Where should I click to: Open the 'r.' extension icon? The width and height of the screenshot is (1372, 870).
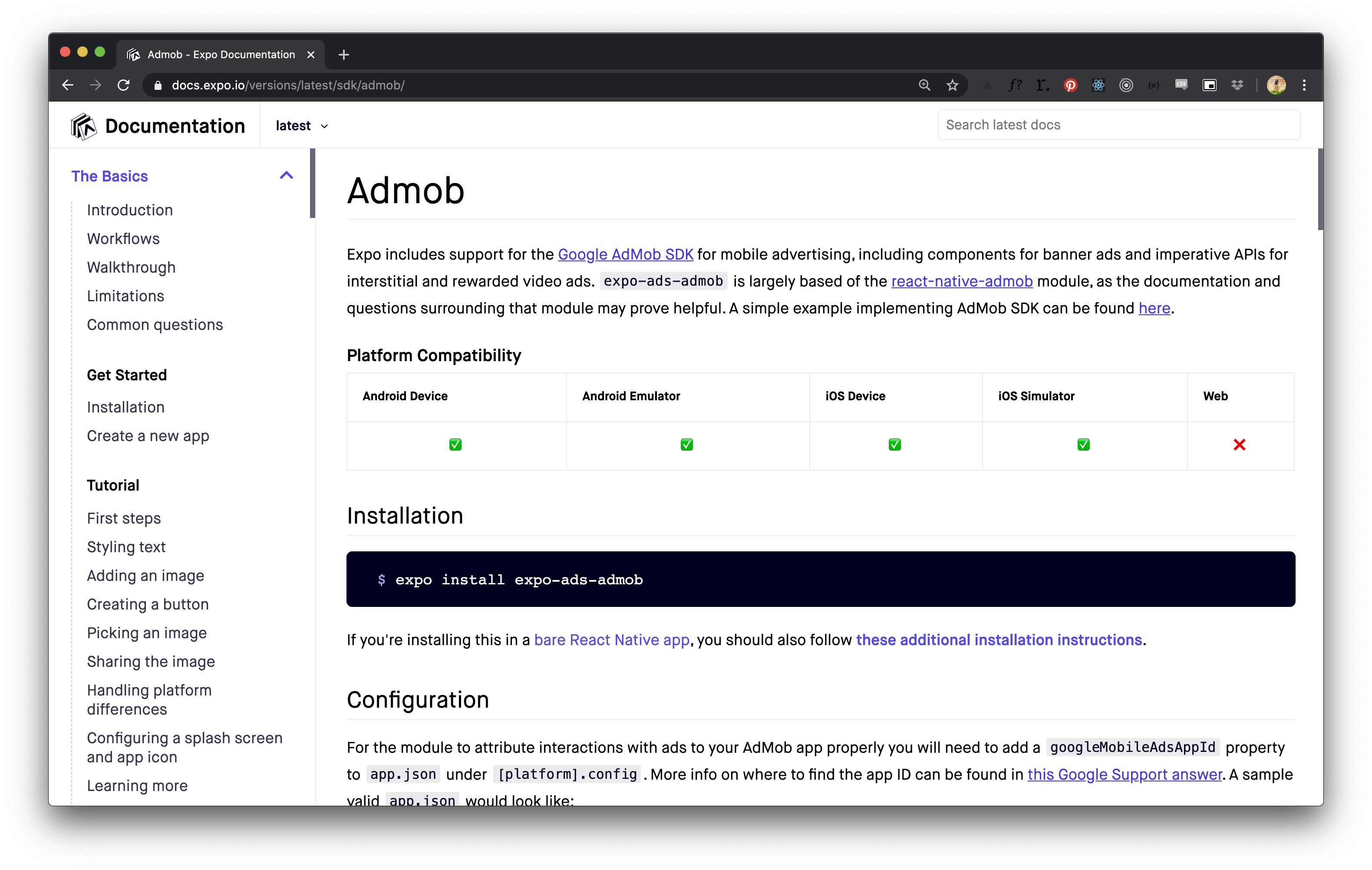point(1042,85)
